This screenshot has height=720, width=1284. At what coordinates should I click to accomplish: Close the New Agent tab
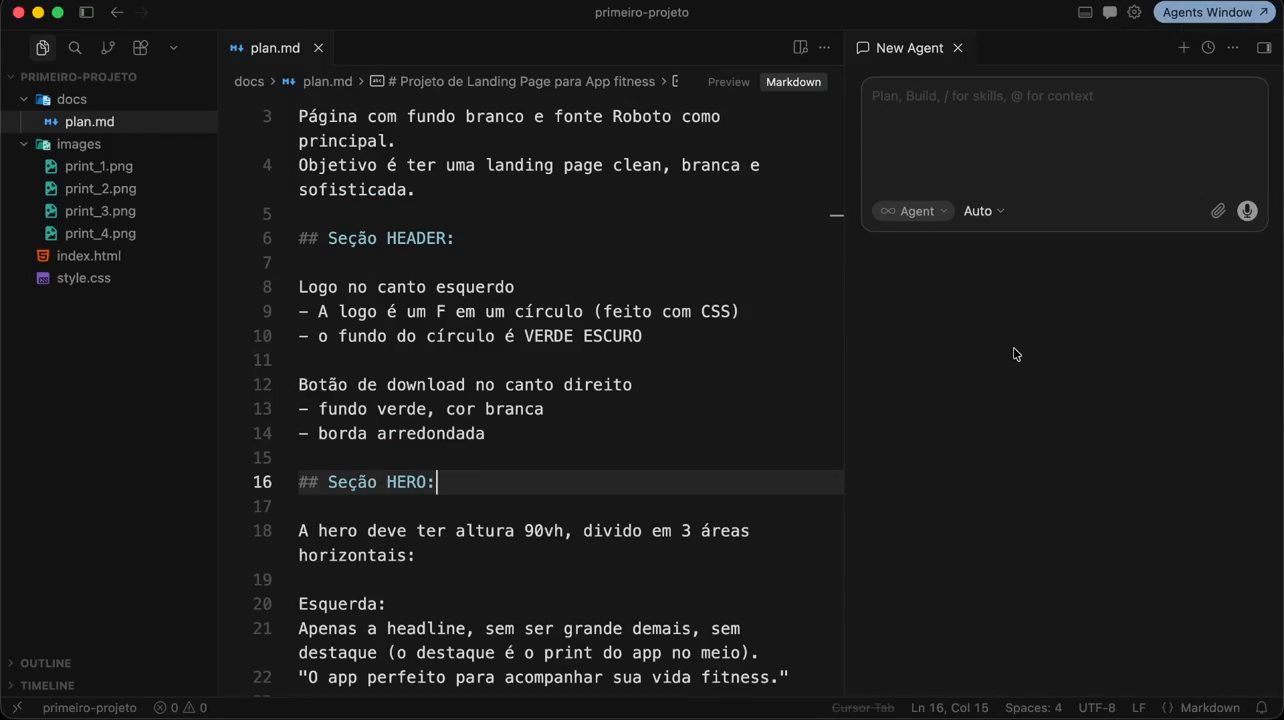pyautogui.click(x=957, y=48)
